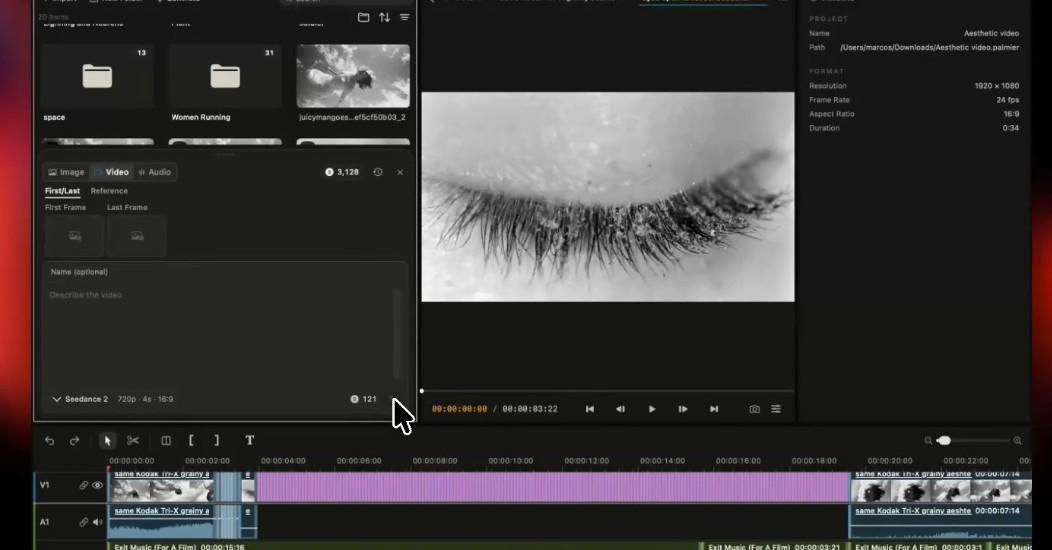Open media sort order arrows
The height and width of the screenshot is (550, 1052).
click(384, 17)
